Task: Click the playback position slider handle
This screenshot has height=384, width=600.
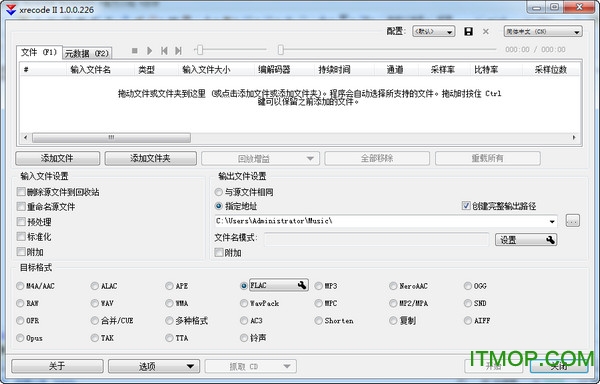Action: (280, 50)
